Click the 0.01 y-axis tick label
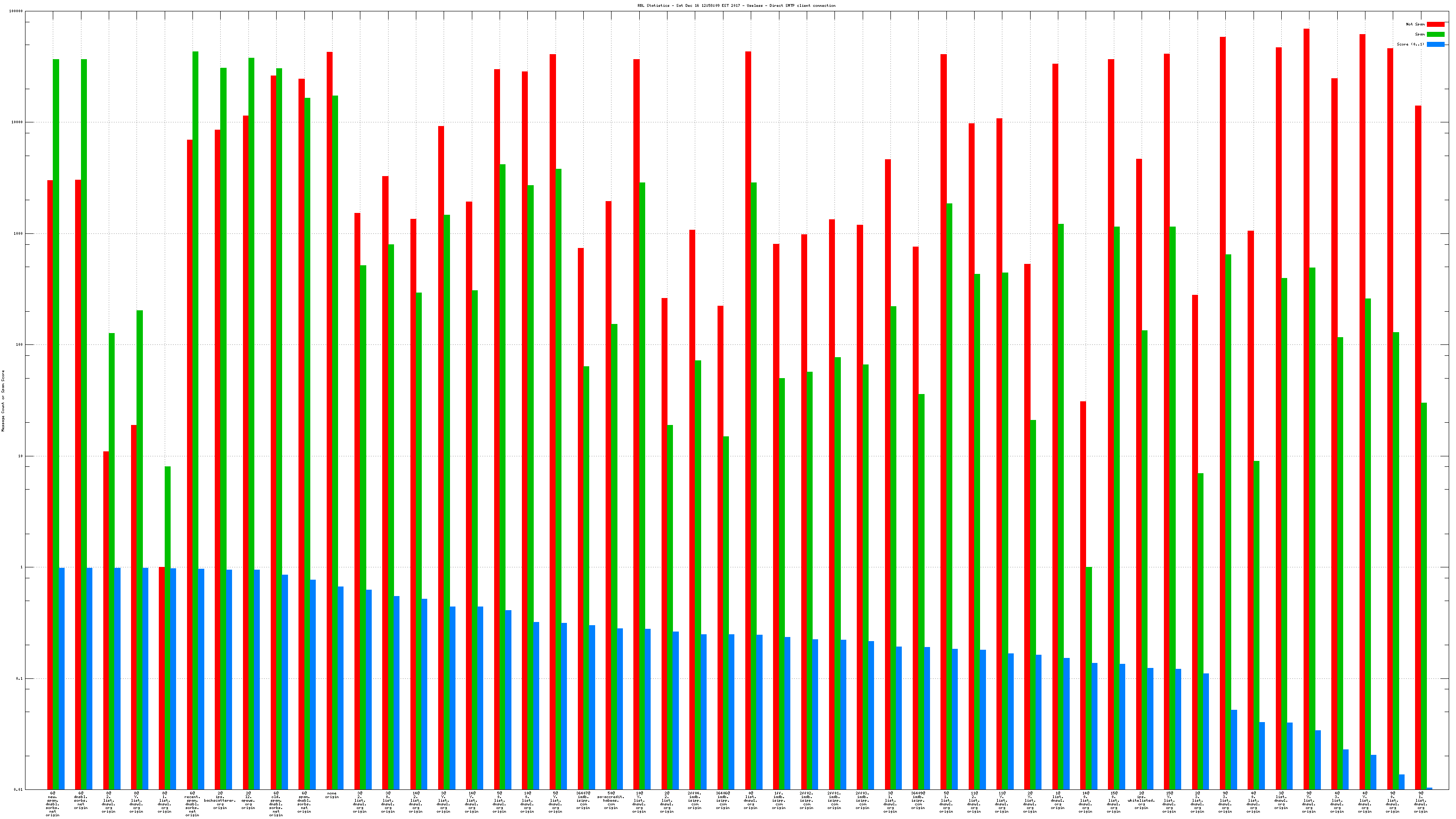The image size is (1456, 819). click(x=18, y=789)
